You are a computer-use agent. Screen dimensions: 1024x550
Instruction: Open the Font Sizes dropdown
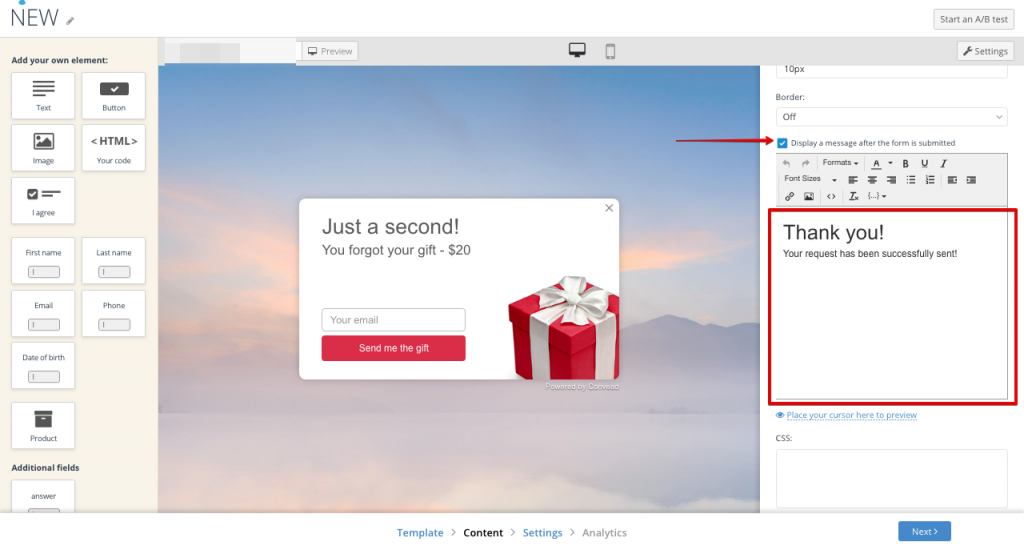pos(810,179)
